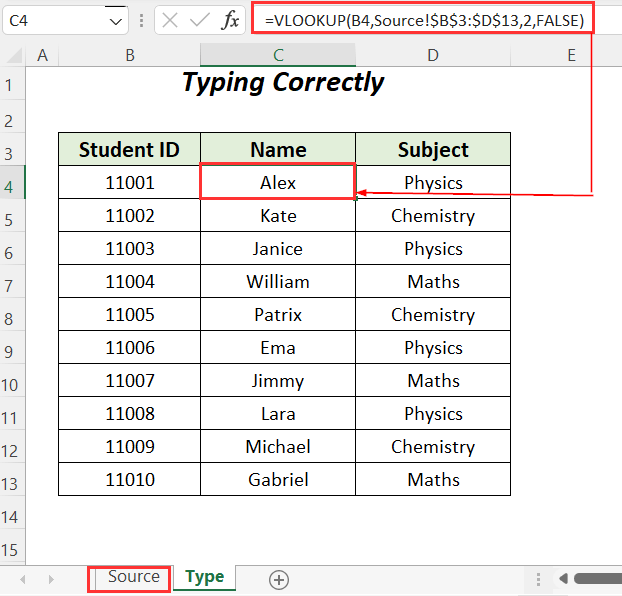The image size is (622, 596).
Task: Open Insert Function fx dialog
Action: click(x=230, y=20)
